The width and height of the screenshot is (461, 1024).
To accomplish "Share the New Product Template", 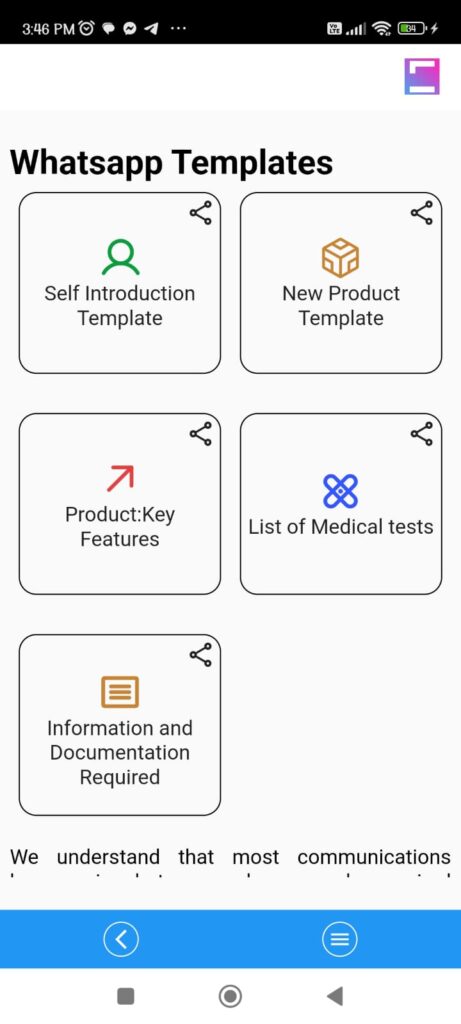I will click(x=421, y=213).
